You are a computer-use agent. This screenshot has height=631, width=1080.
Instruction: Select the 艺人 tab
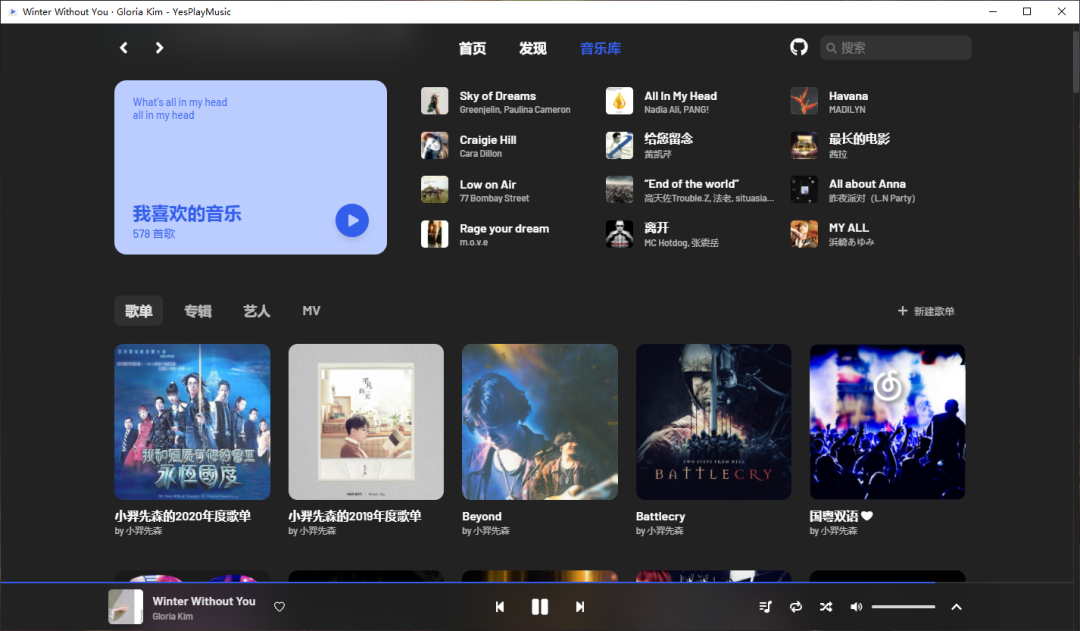coord(256,311)
